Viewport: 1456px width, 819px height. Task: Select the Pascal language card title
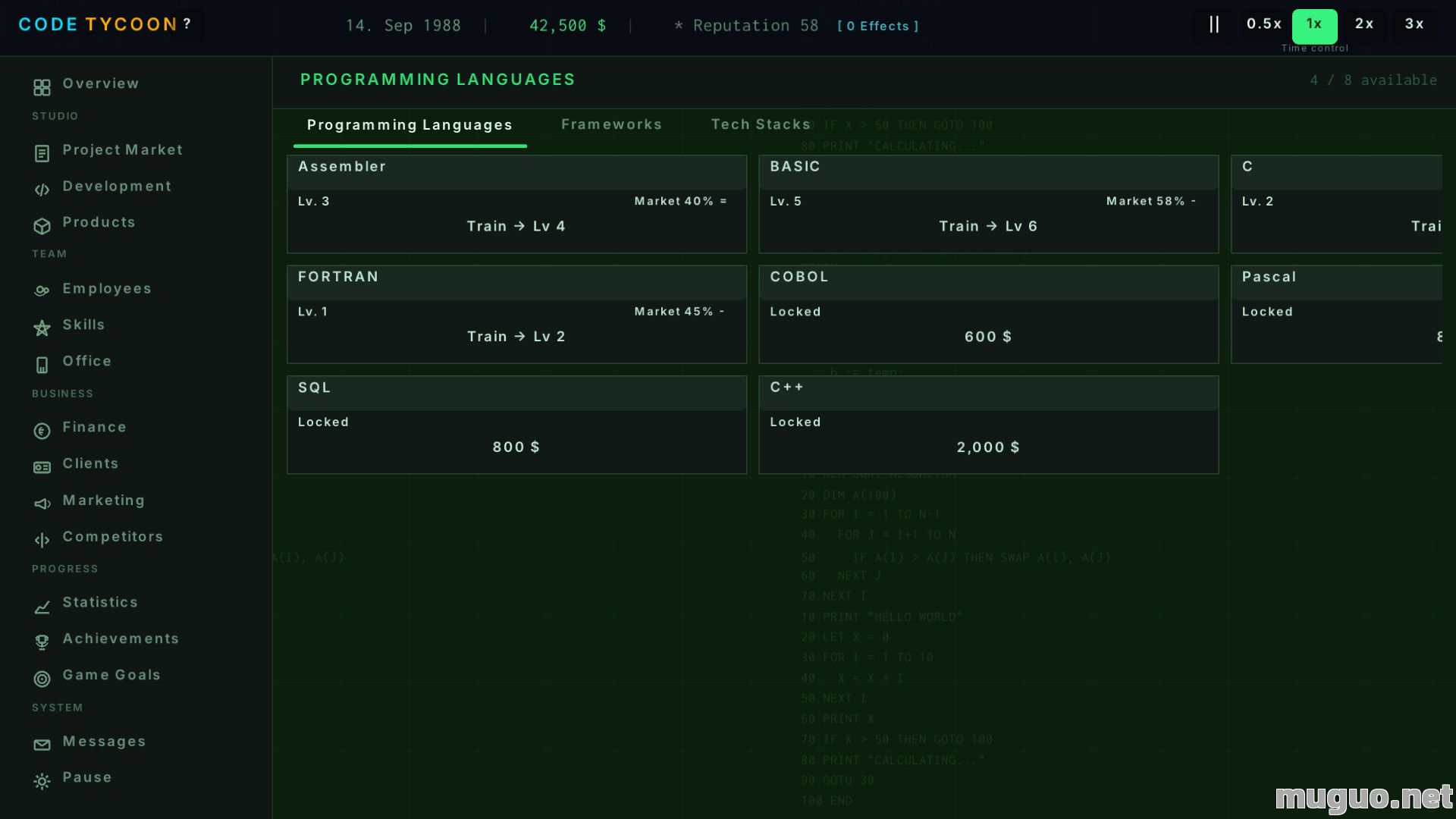pyautogui.click(x=1269, y=277)
